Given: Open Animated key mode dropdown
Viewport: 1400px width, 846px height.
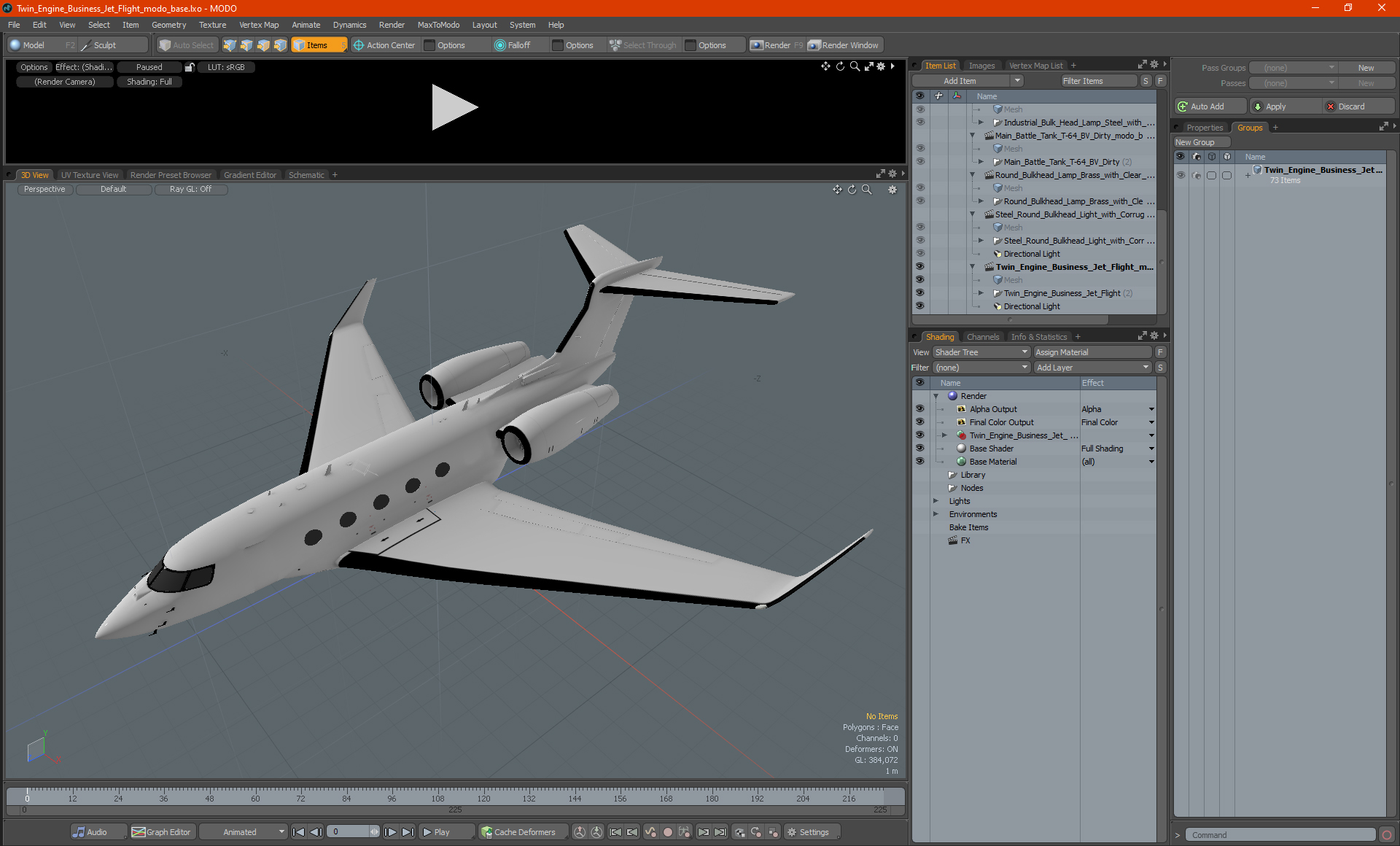Looking at the screenshot, I should (x=244, y=832).
